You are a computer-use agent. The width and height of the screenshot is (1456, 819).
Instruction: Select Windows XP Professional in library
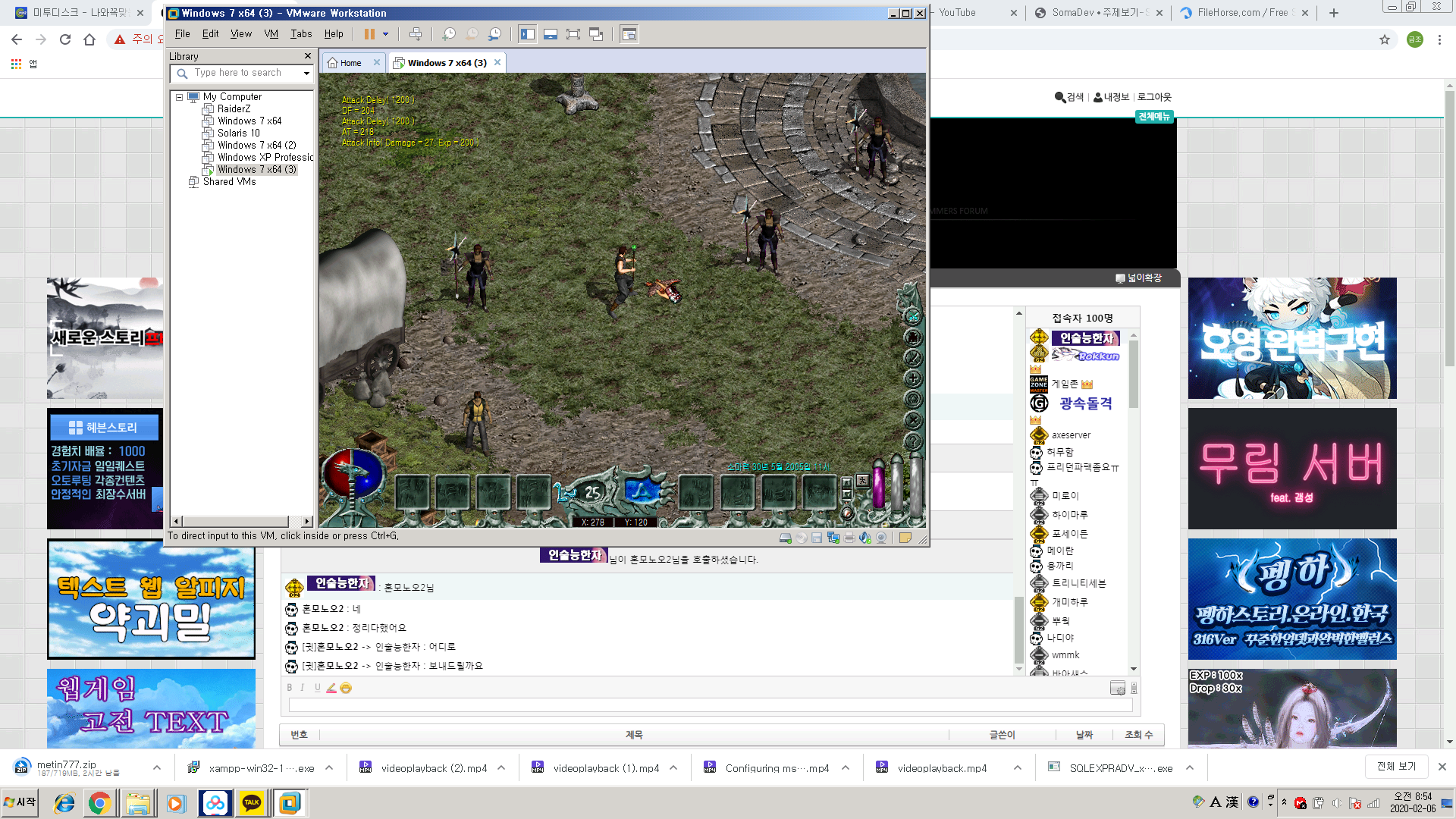(265, 158)
